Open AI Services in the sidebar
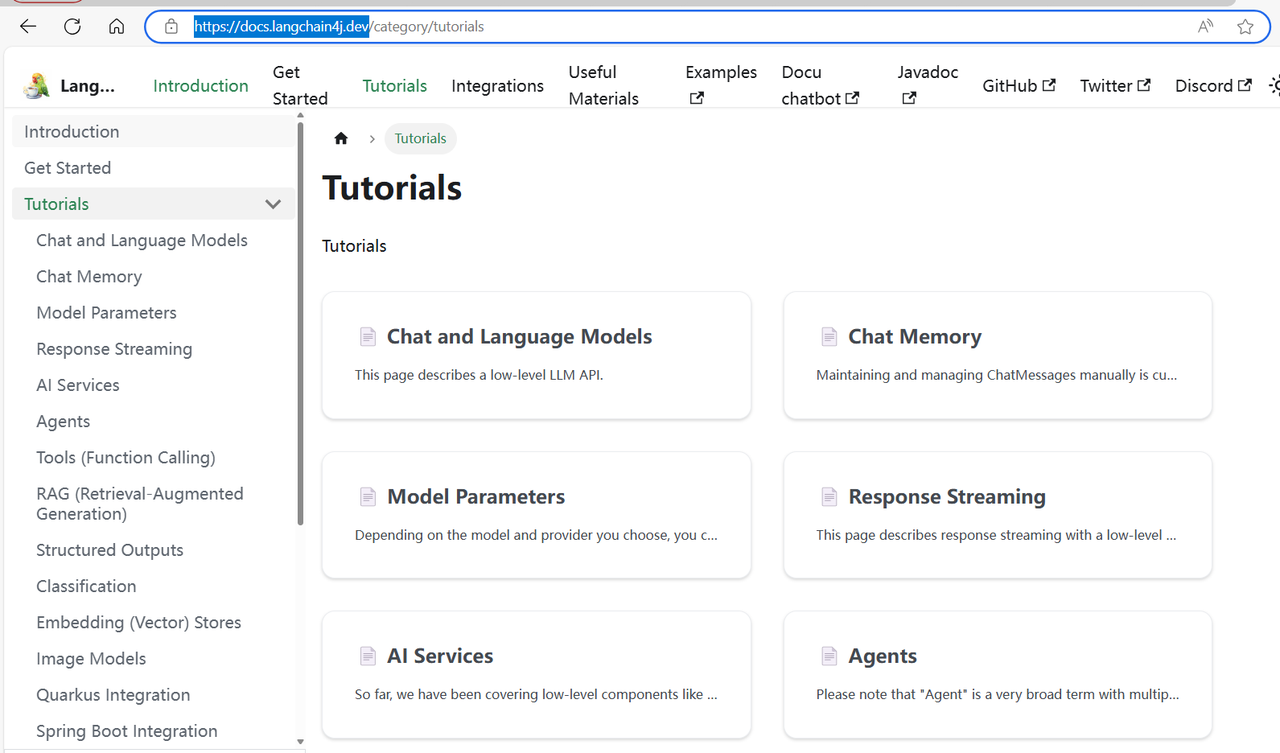The image size is (1280, 753). click(x=78, y=385)
